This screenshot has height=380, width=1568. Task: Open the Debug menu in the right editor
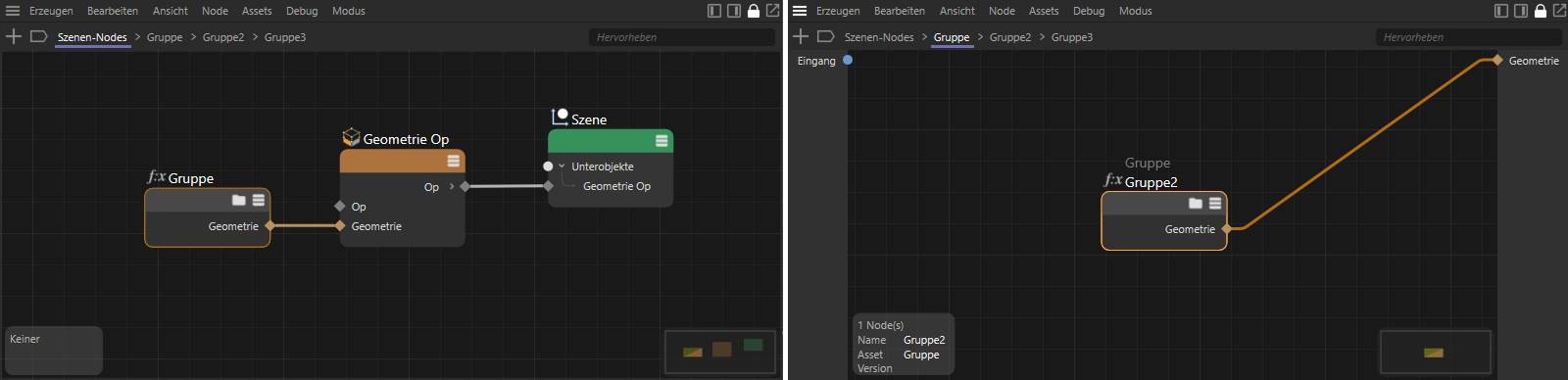1089,11
